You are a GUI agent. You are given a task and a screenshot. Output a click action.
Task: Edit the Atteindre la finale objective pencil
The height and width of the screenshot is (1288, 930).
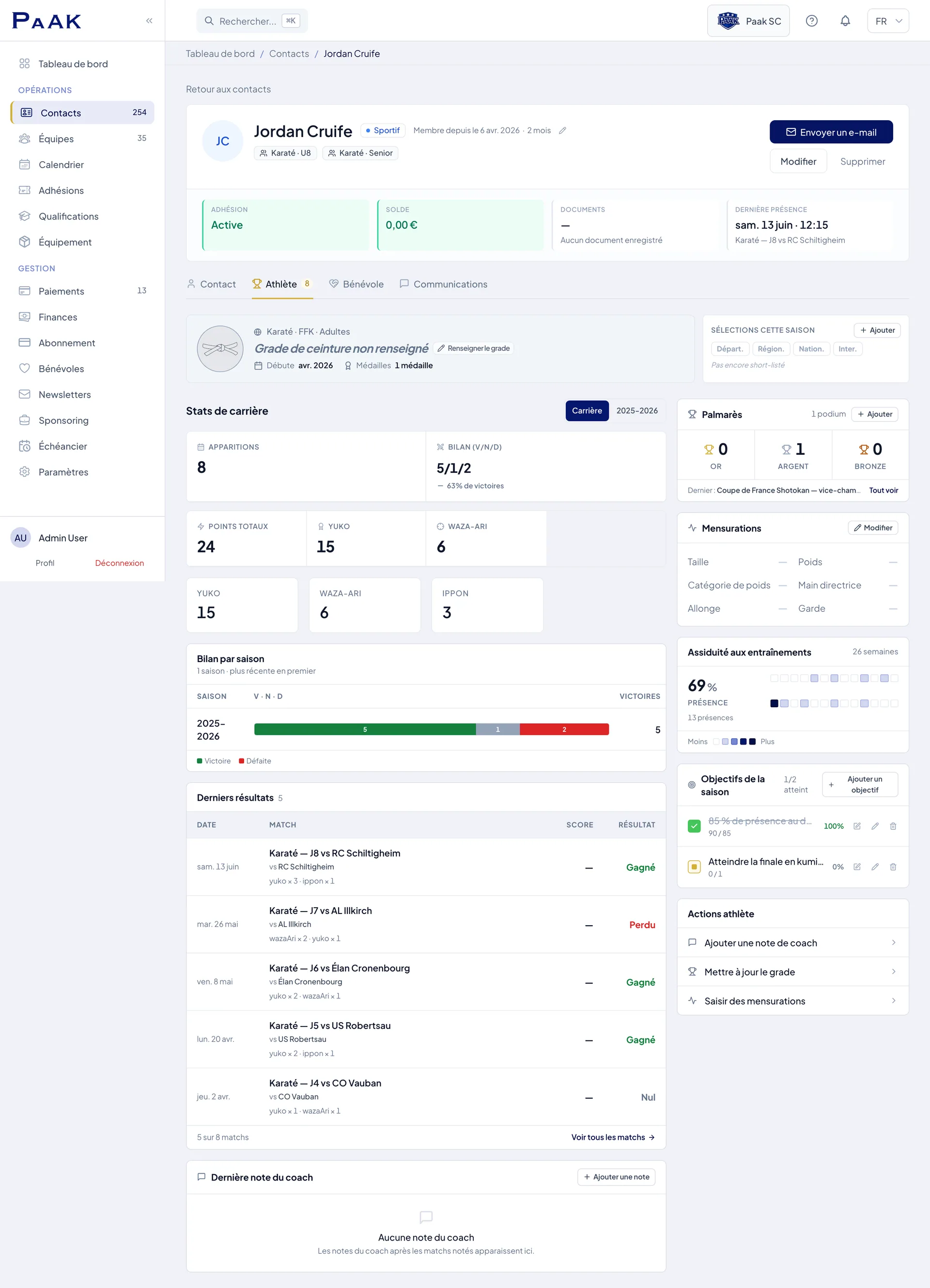point(874,867)
